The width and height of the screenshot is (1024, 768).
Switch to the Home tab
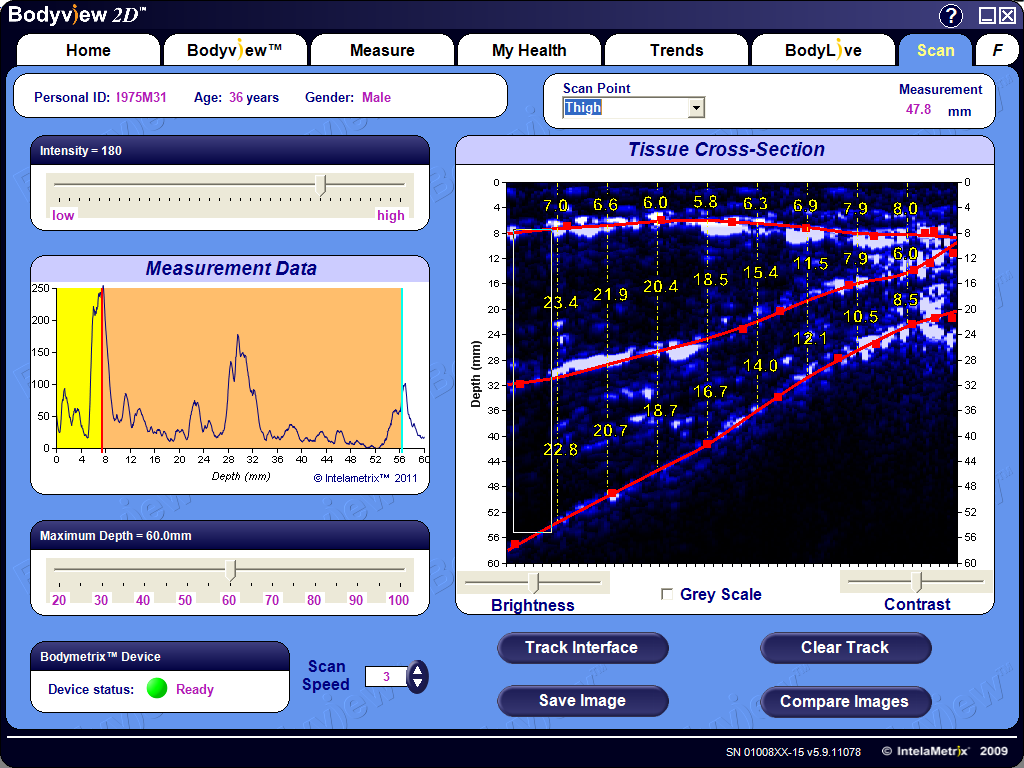click(x=88, y=50)
